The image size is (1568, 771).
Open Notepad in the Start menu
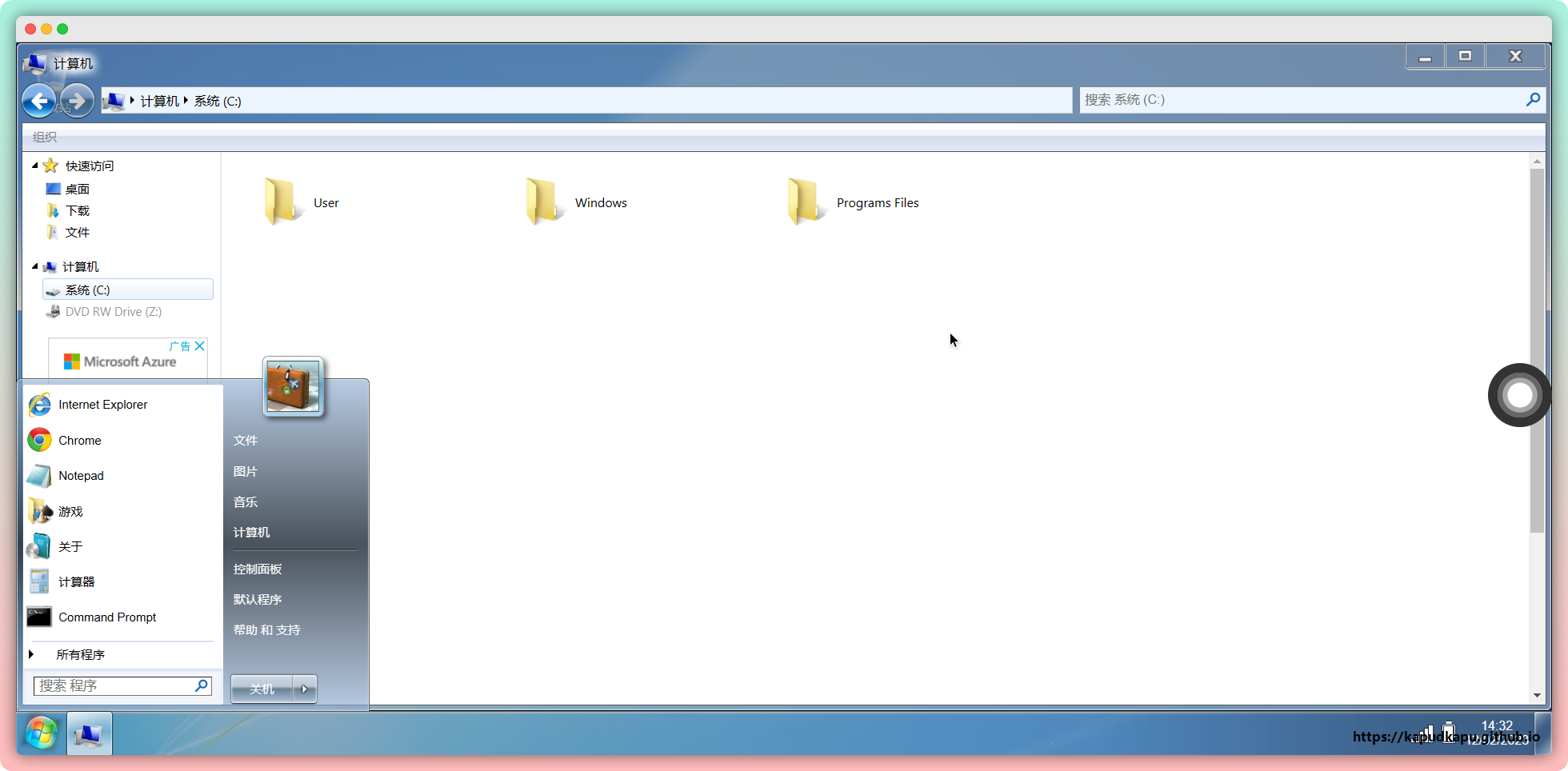click(81, 476)
